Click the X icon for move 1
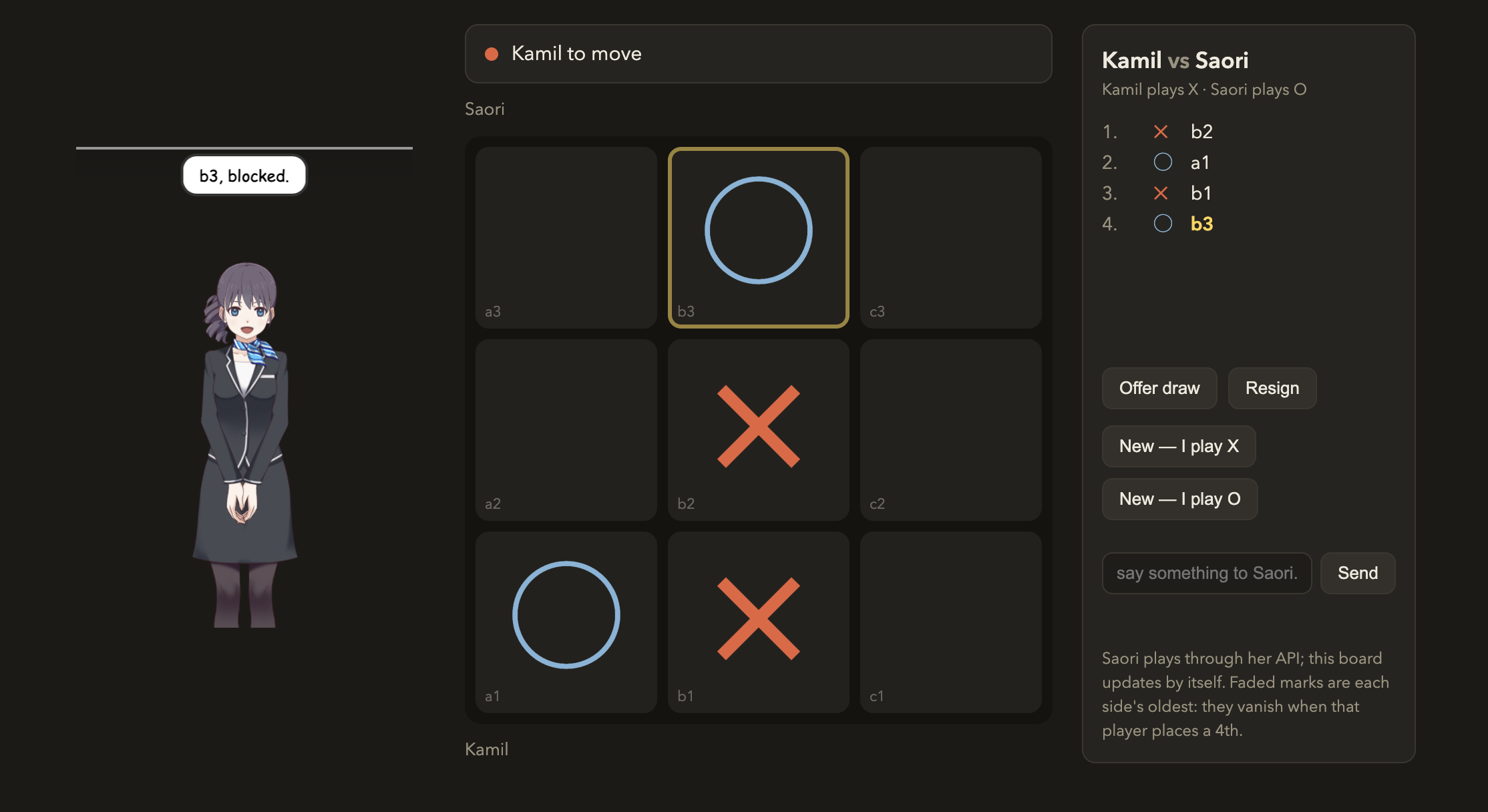1488x812 pixels. click(x=1161, y=132)
